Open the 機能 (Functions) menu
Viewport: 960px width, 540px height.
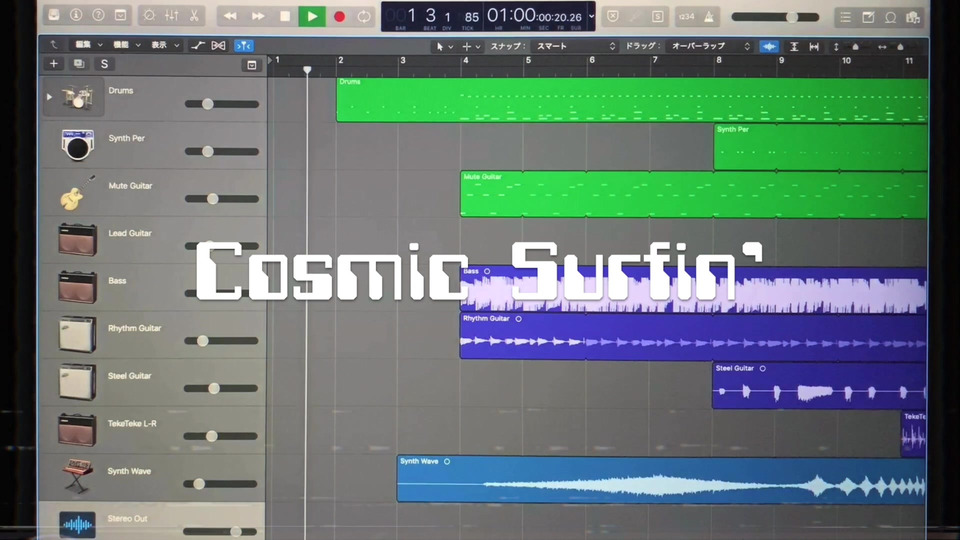[x=127, y=45]
